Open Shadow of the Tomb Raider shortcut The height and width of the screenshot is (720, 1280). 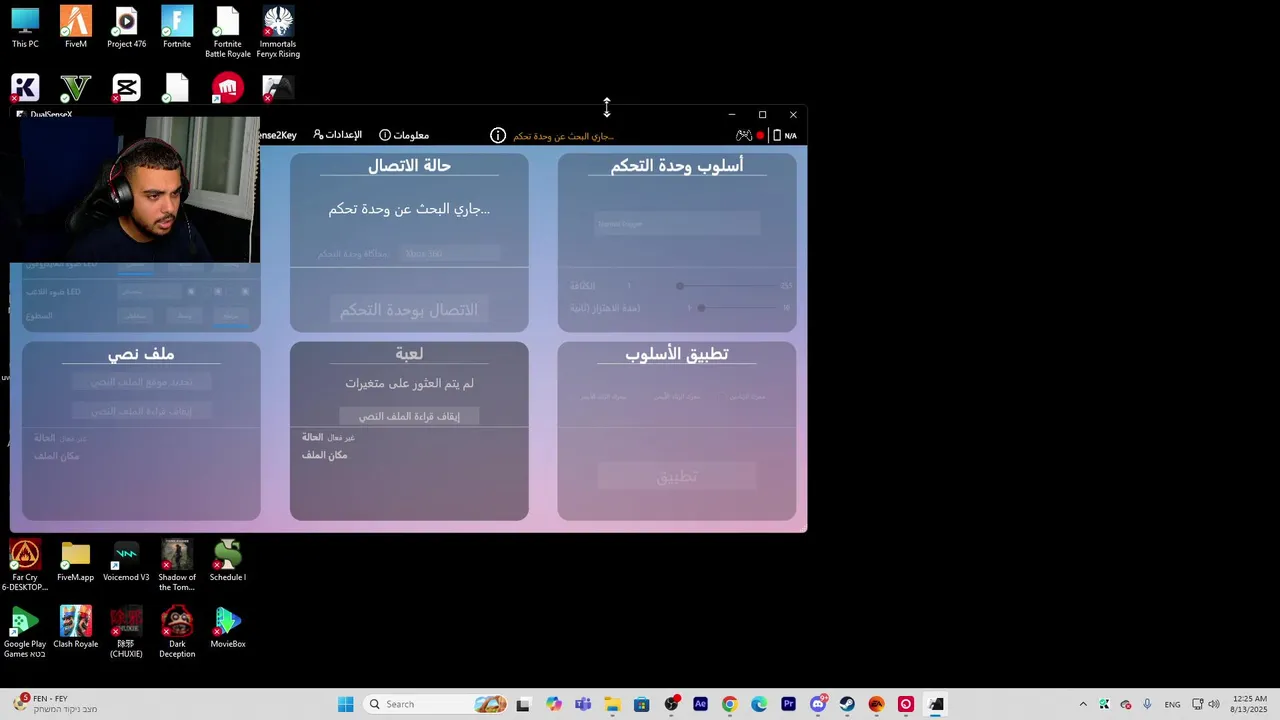[x=177, y=565]
